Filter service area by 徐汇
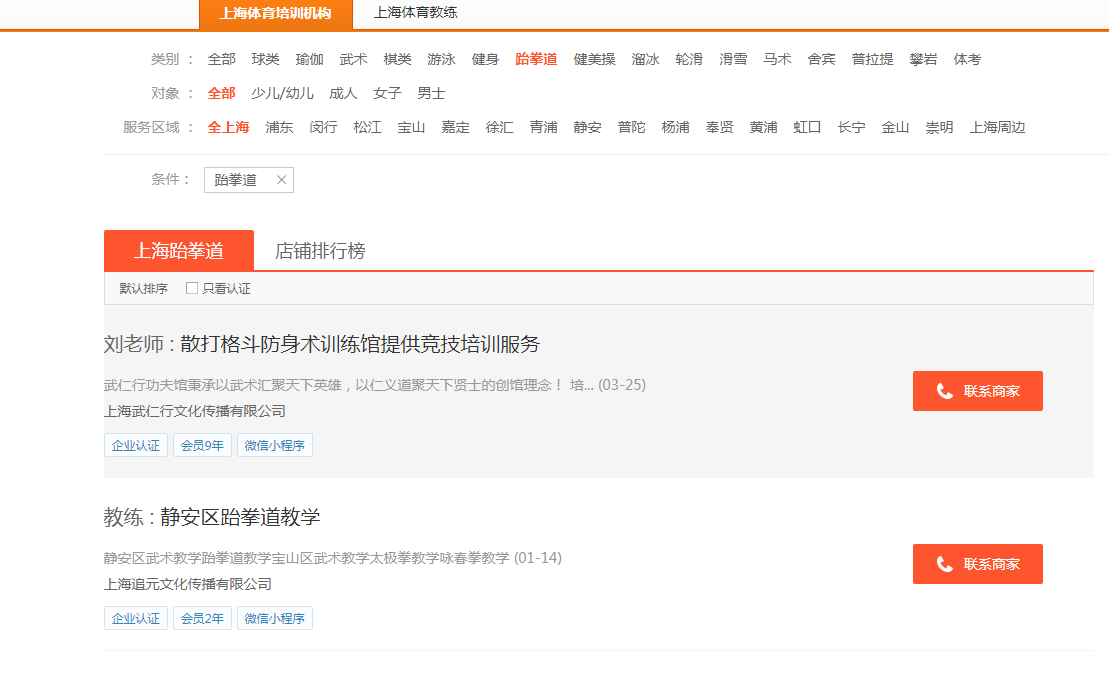The width and height of the screenshot is (1109, 680). tap(499, 127)
